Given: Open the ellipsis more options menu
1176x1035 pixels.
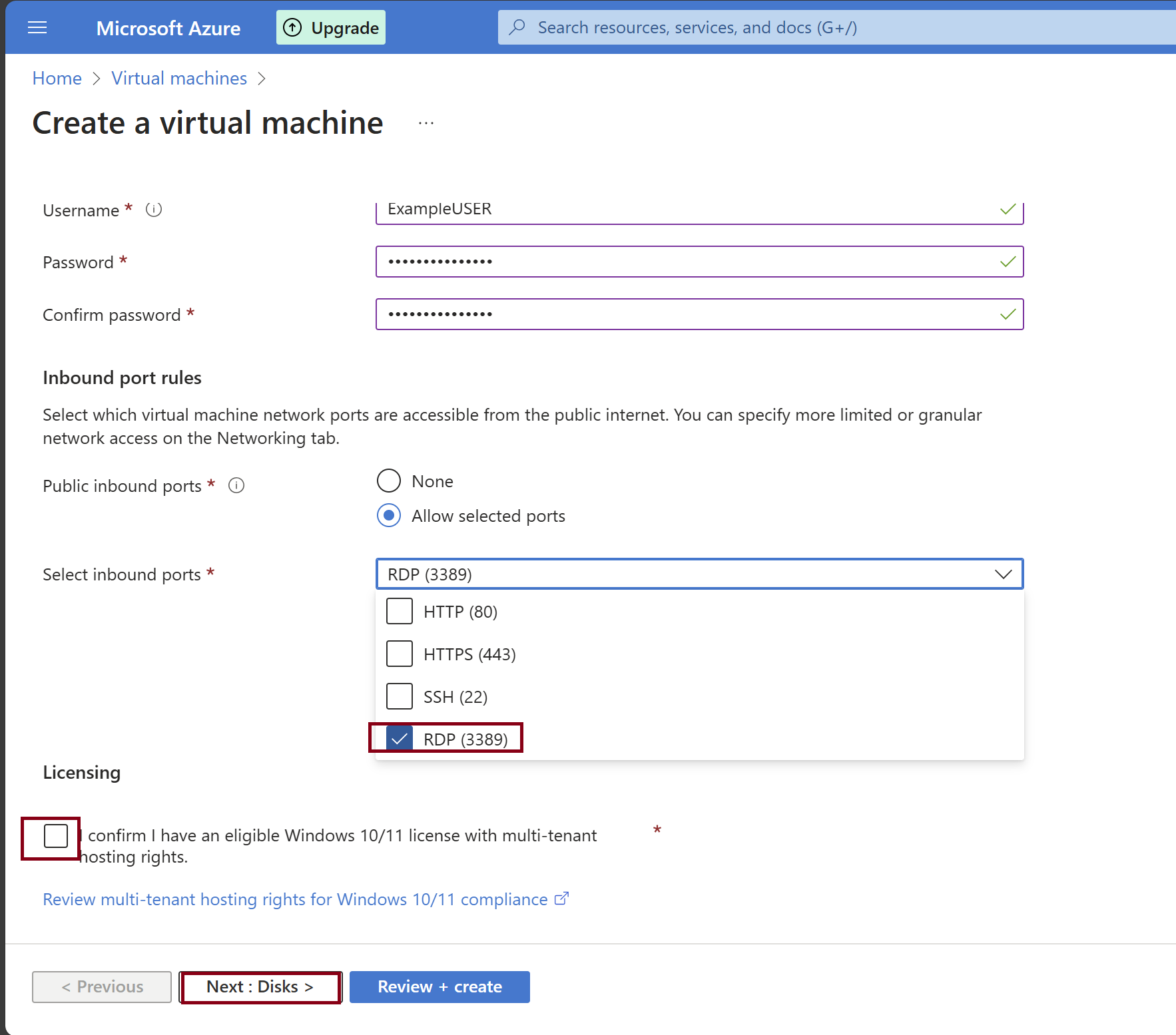Looking at the screenshot, I should tap(426, 123).
